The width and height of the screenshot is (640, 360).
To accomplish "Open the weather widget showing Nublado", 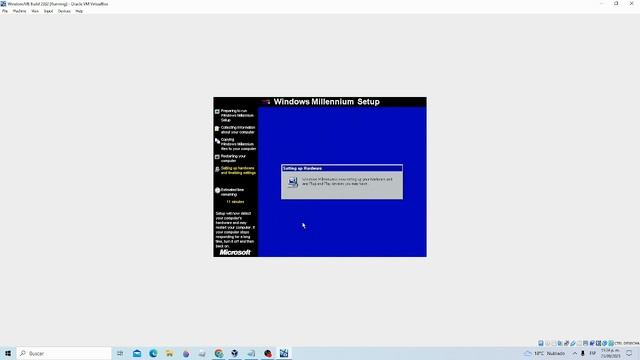I will pos(545,353).
